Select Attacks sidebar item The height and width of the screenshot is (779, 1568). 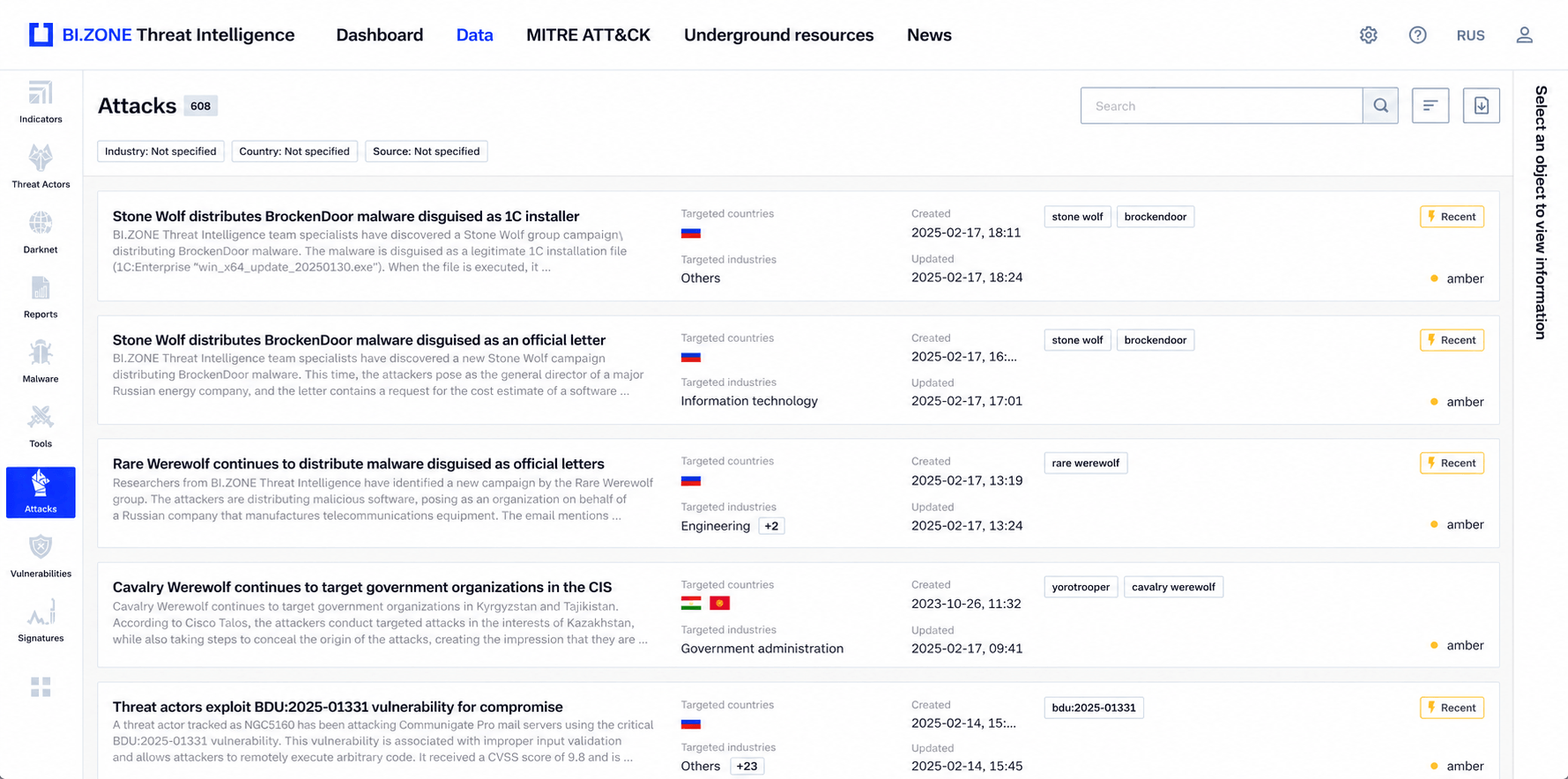(41, 493)
